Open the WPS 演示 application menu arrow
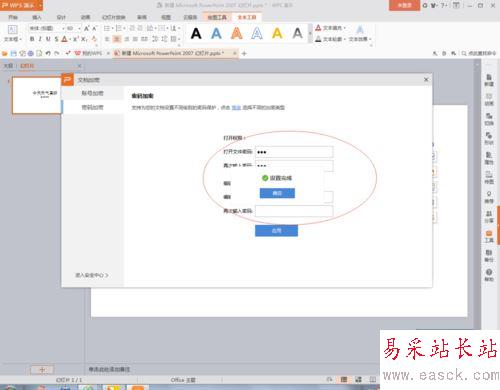Viewport: 500px width, 390px height. tap(40, 5)
